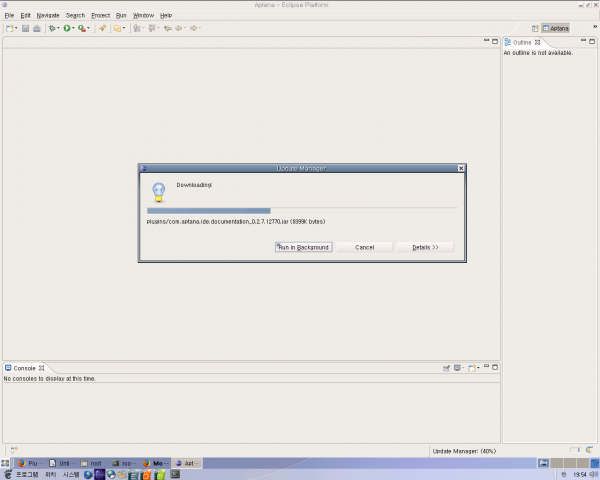Click Cancel in Update Manager dialog
Screen dimensions: 600x480
[x=364, y=247]
